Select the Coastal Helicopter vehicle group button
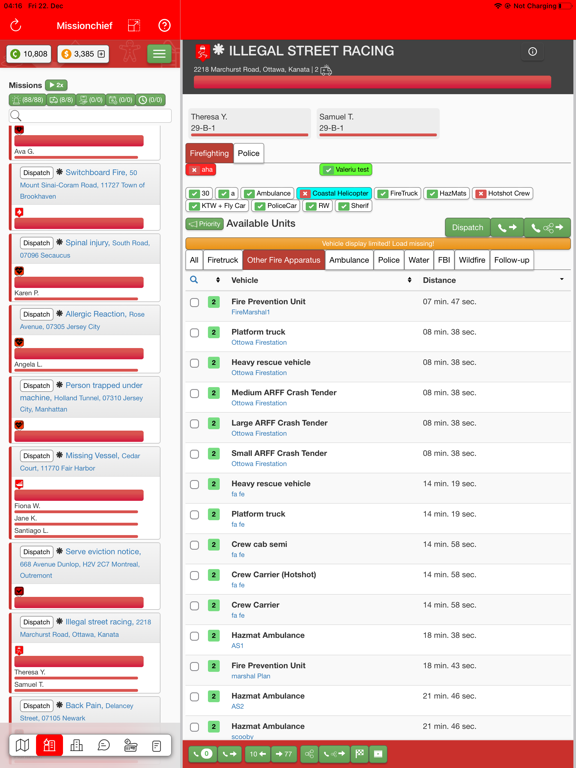 pos(335,193)
